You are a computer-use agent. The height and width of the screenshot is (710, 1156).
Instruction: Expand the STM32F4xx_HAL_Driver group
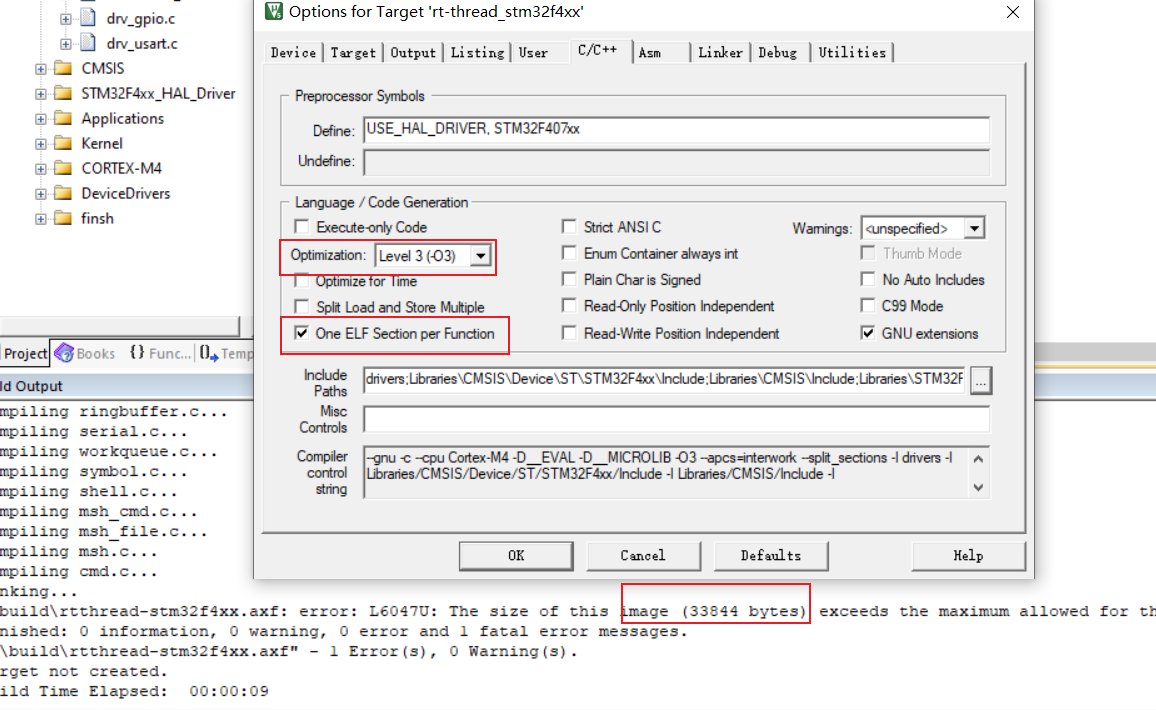tap(41, 94)
